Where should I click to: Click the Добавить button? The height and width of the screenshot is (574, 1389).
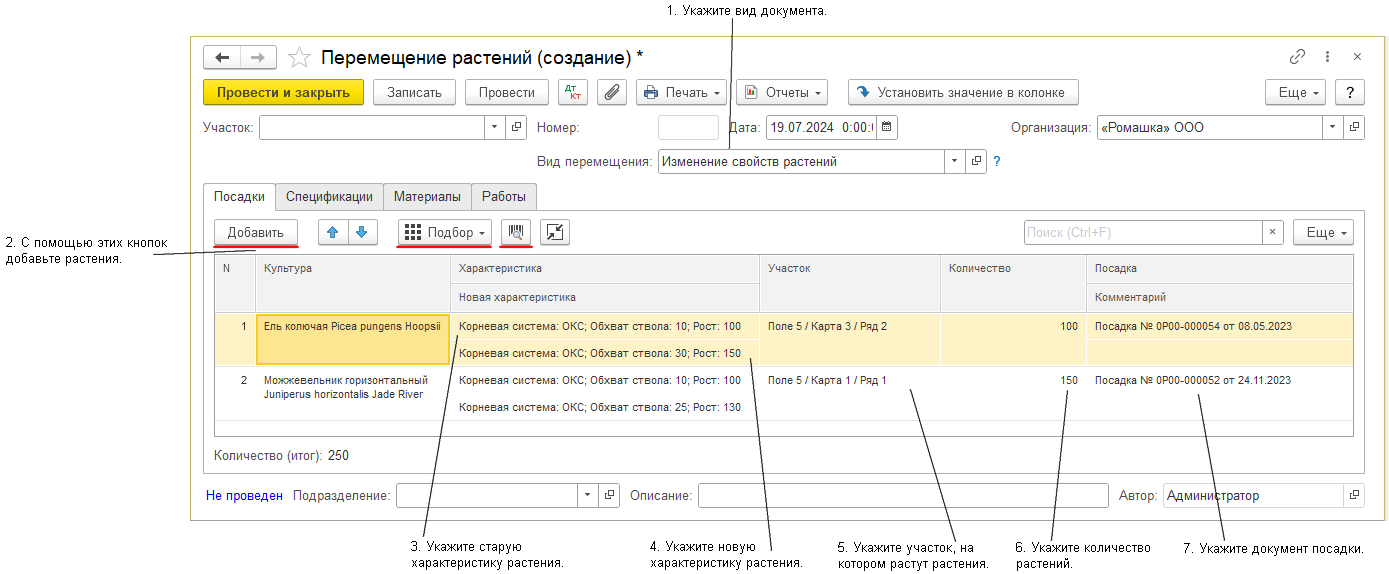point(256,232)
